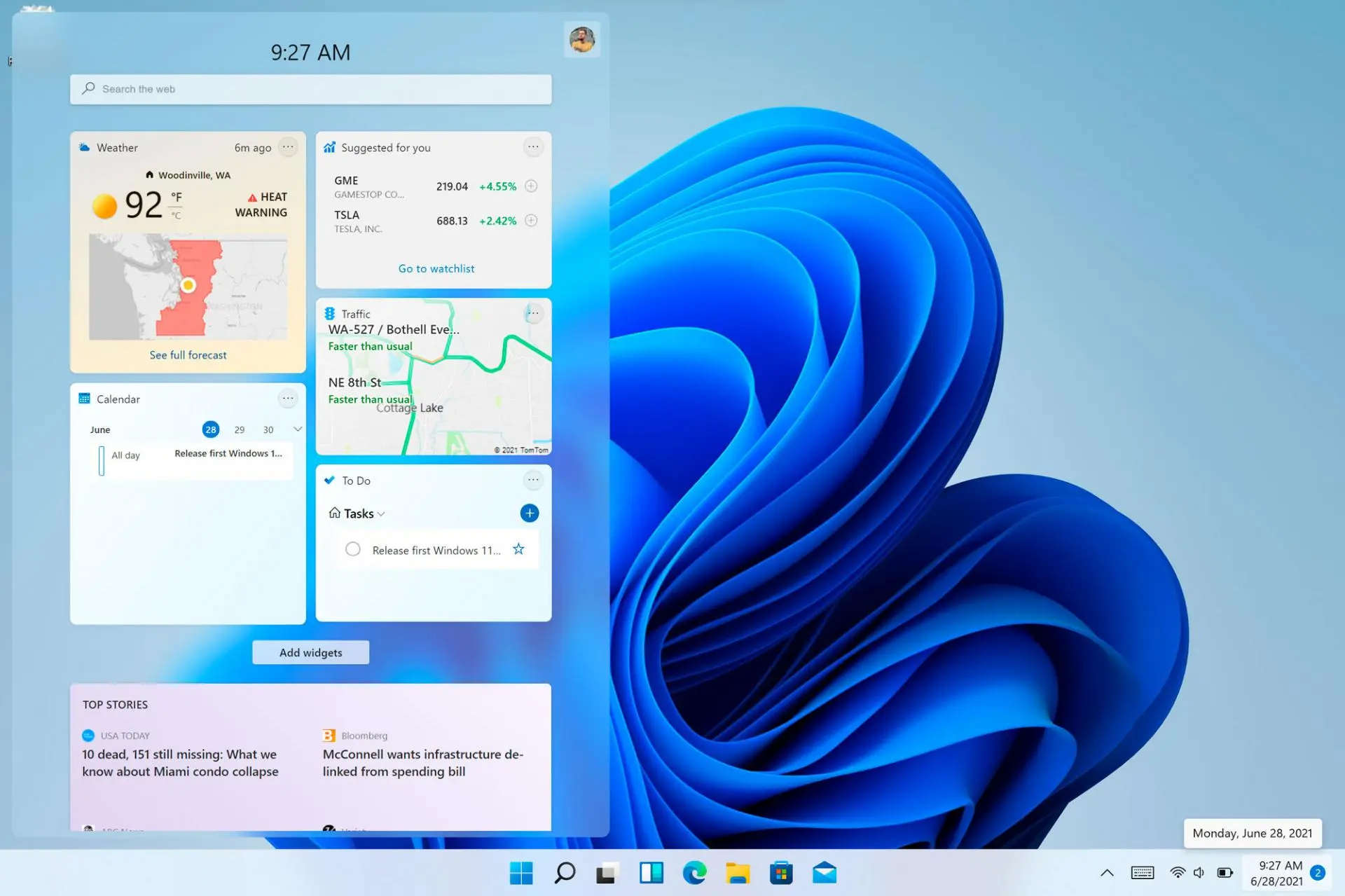1345x896 pixels.
Task: Open Weather widget more options
Action: [288, 147]
